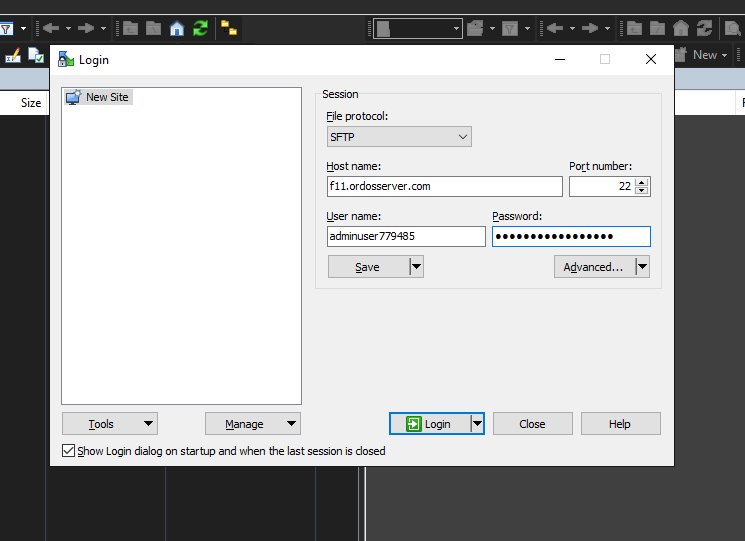Go forward in local panel history
This screenshot has width=745, height=541.
[x=86, y=28]
